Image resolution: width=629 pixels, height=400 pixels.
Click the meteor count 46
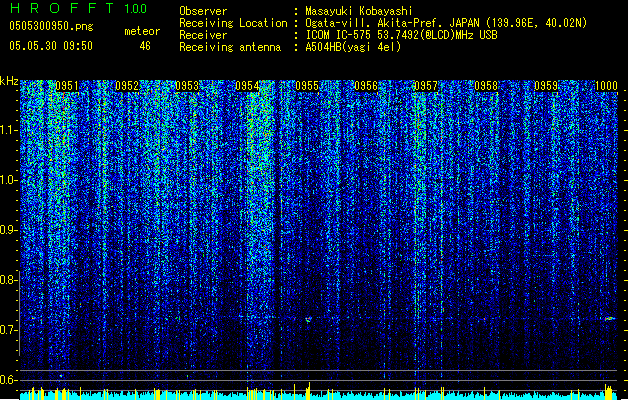[x=145, y=46]
